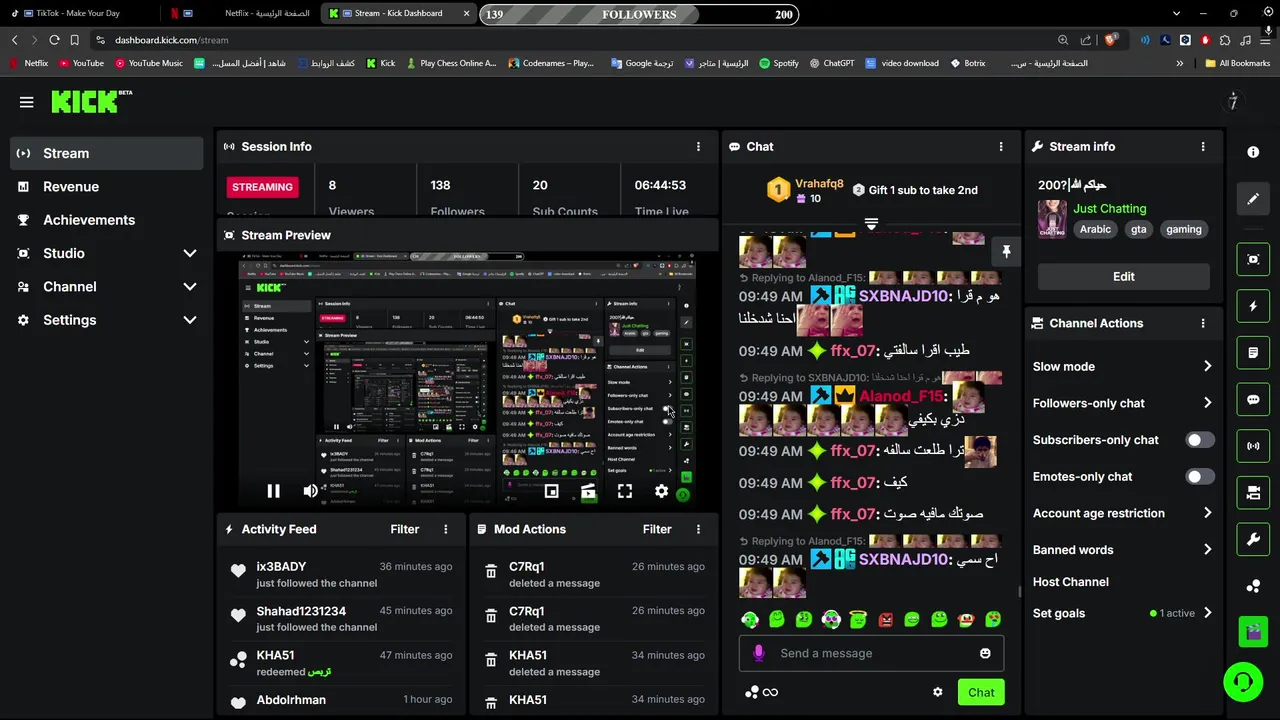
Task: Expand the Channel sidebar section
Action: click(x=190, y=287)
